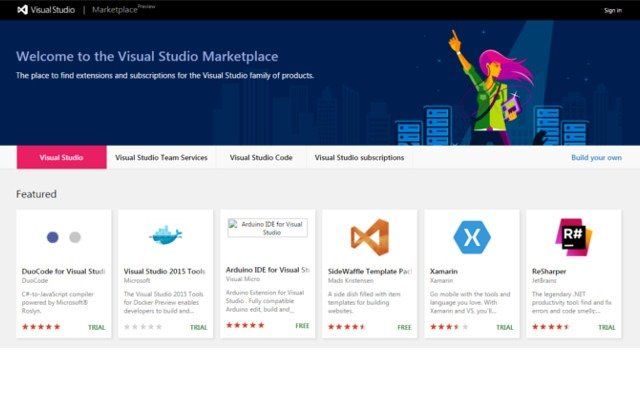Follow the Build your own link
Viewport: 640px width, 400px height.
(596, 158)
